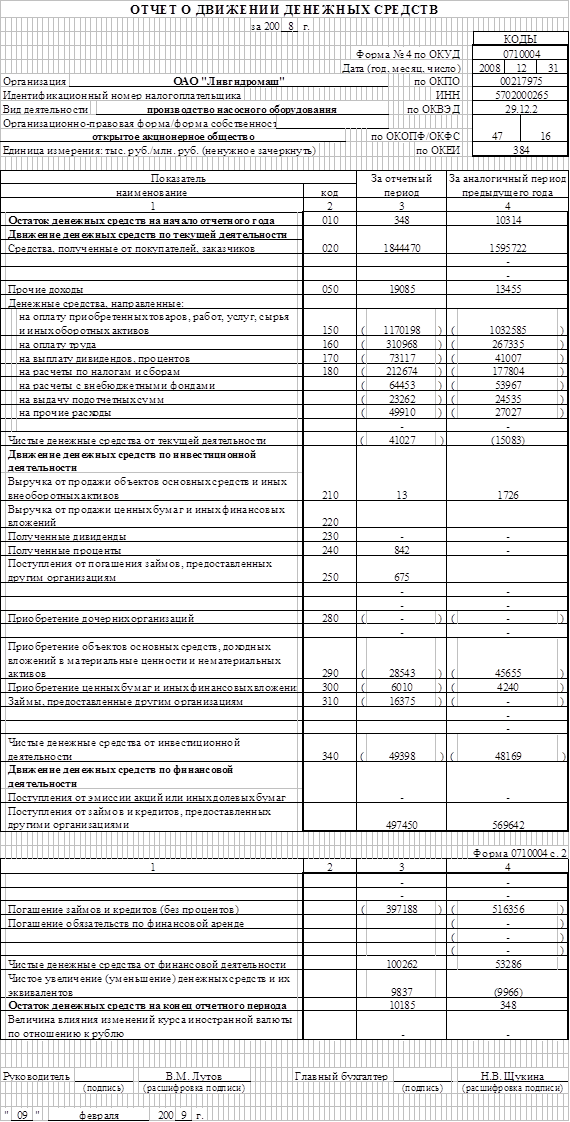Select the ОКПО code 00217975 cell

coord(521,82)
